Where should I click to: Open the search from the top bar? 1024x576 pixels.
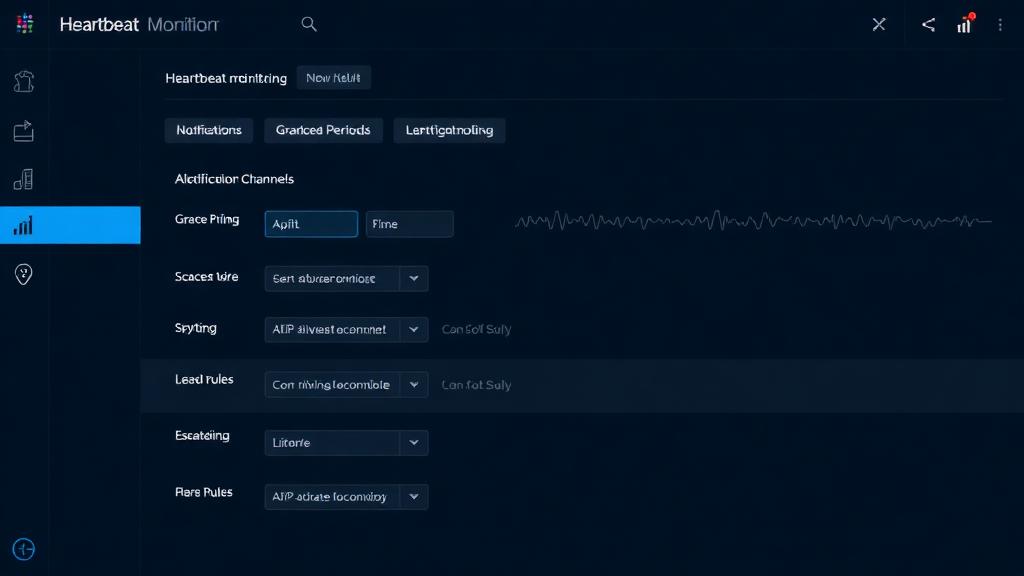309,23
